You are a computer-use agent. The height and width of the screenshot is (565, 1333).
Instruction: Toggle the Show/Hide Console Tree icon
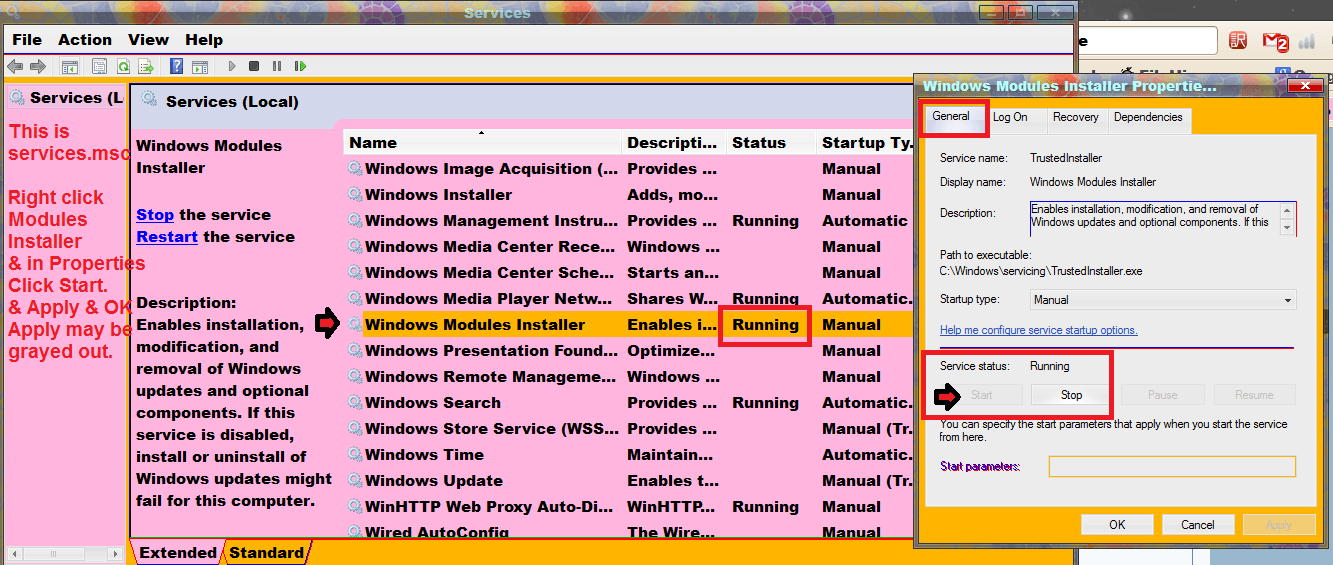[x=70, y=67]
